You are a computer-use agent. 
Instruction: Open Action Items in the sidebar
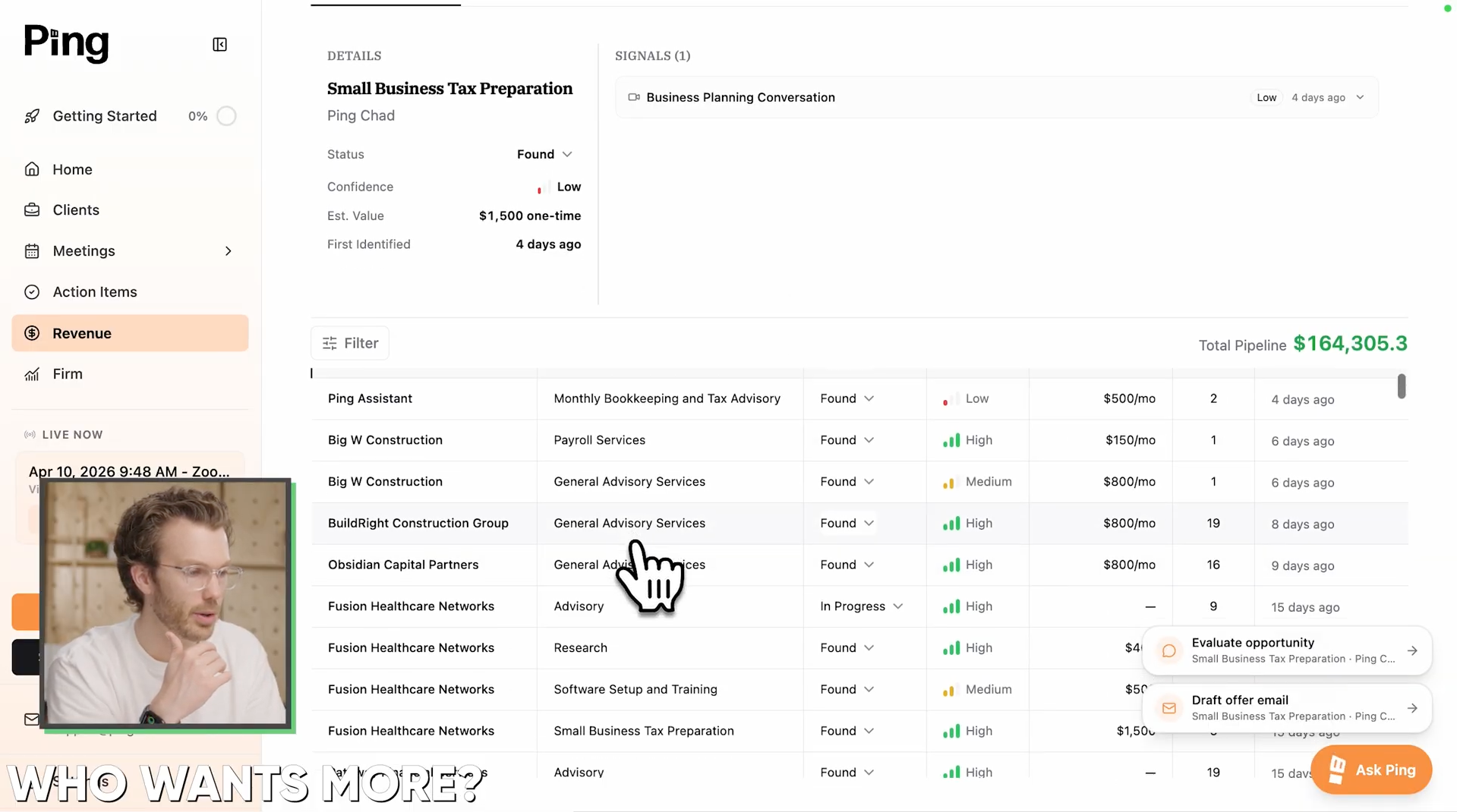point(130,292)
